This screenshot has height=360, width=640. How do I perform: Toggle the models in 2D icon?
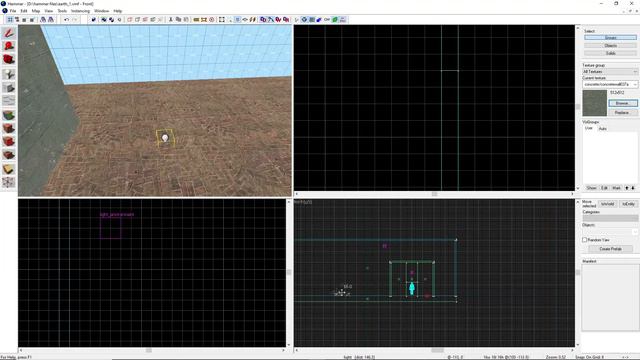pos(312,20)
